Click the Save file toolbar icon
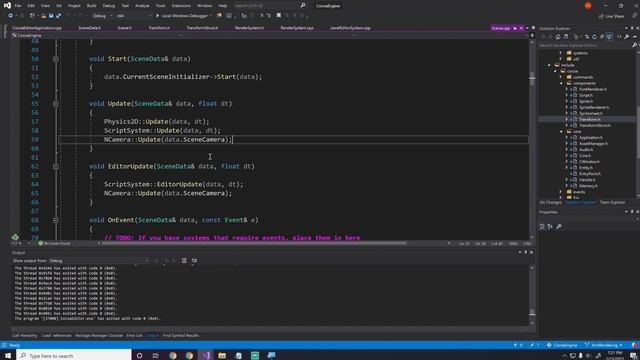This screenshot has width=640, height=360. (51, 16)
